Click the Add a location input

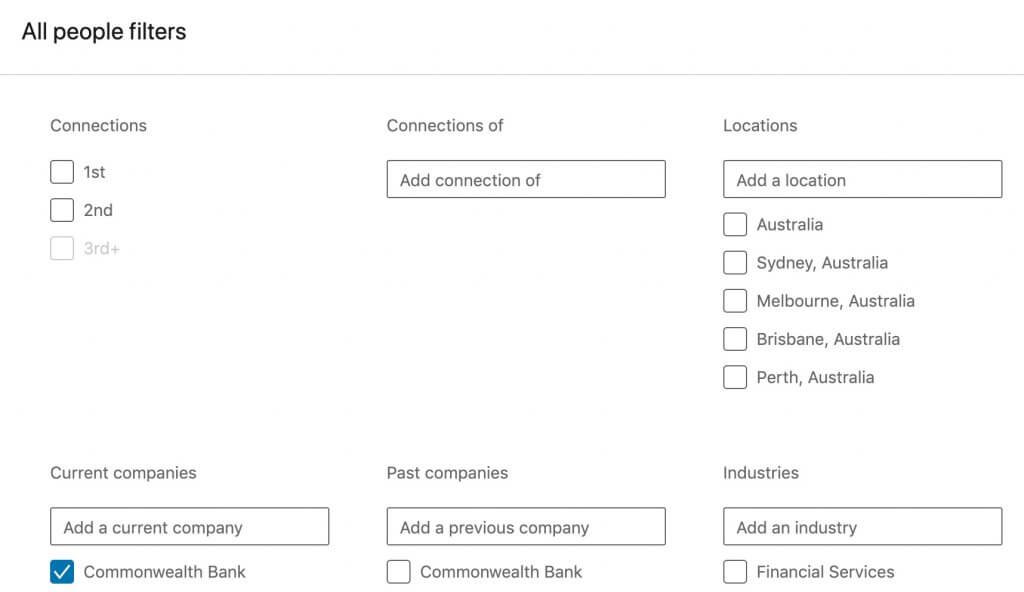click(862, 179)
